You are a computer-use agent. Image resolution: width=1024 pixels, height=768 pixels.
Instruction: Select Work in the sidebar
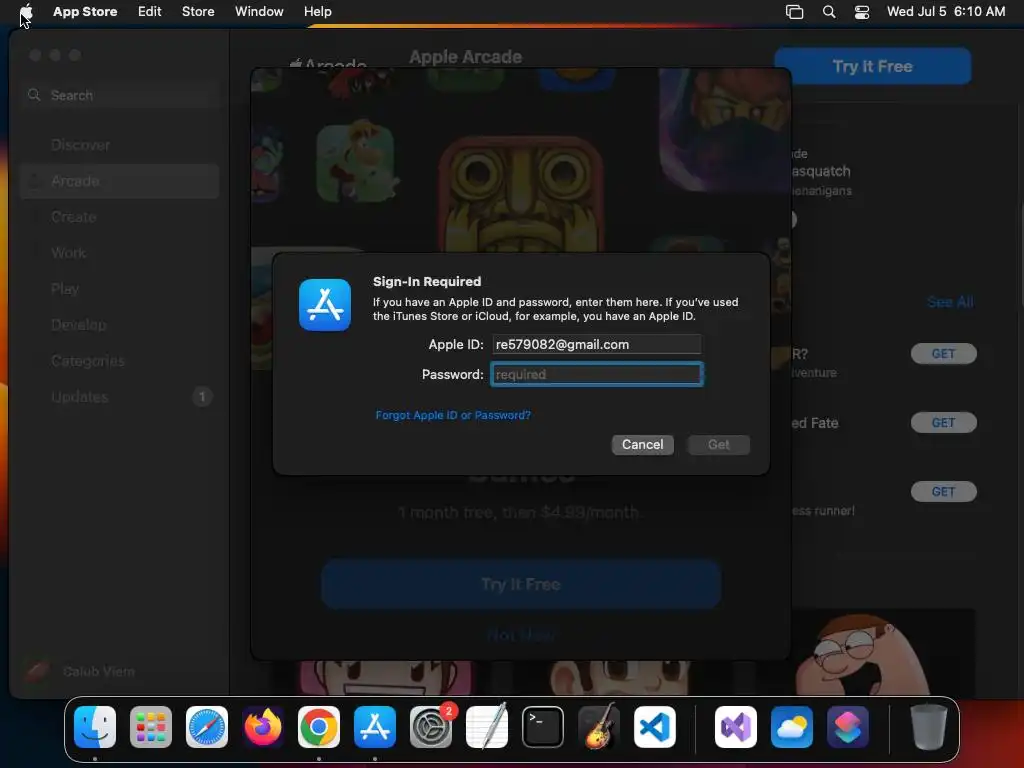120,253
